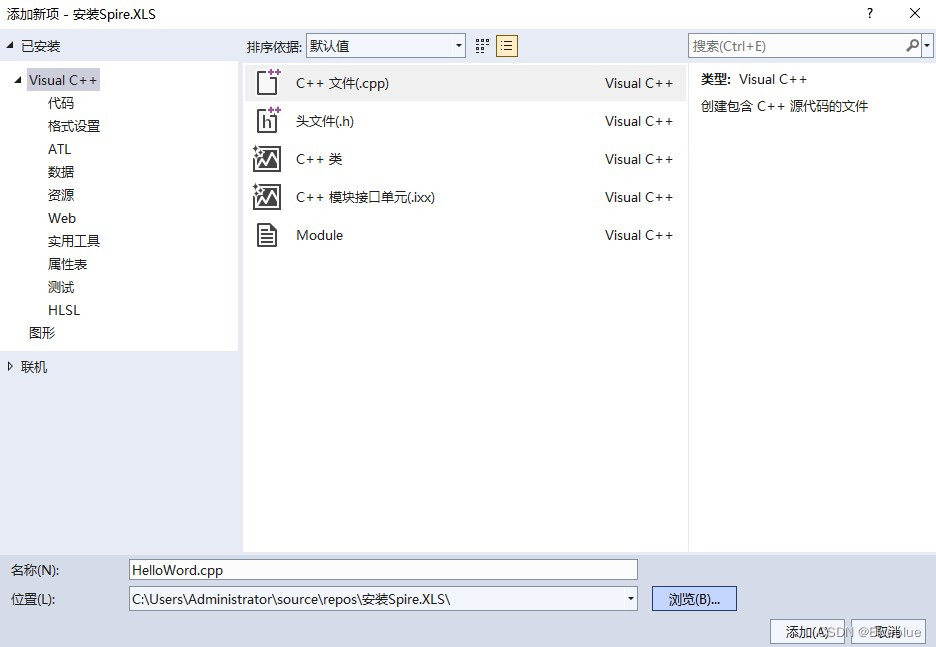Select the Module document icon

[267, 235]
